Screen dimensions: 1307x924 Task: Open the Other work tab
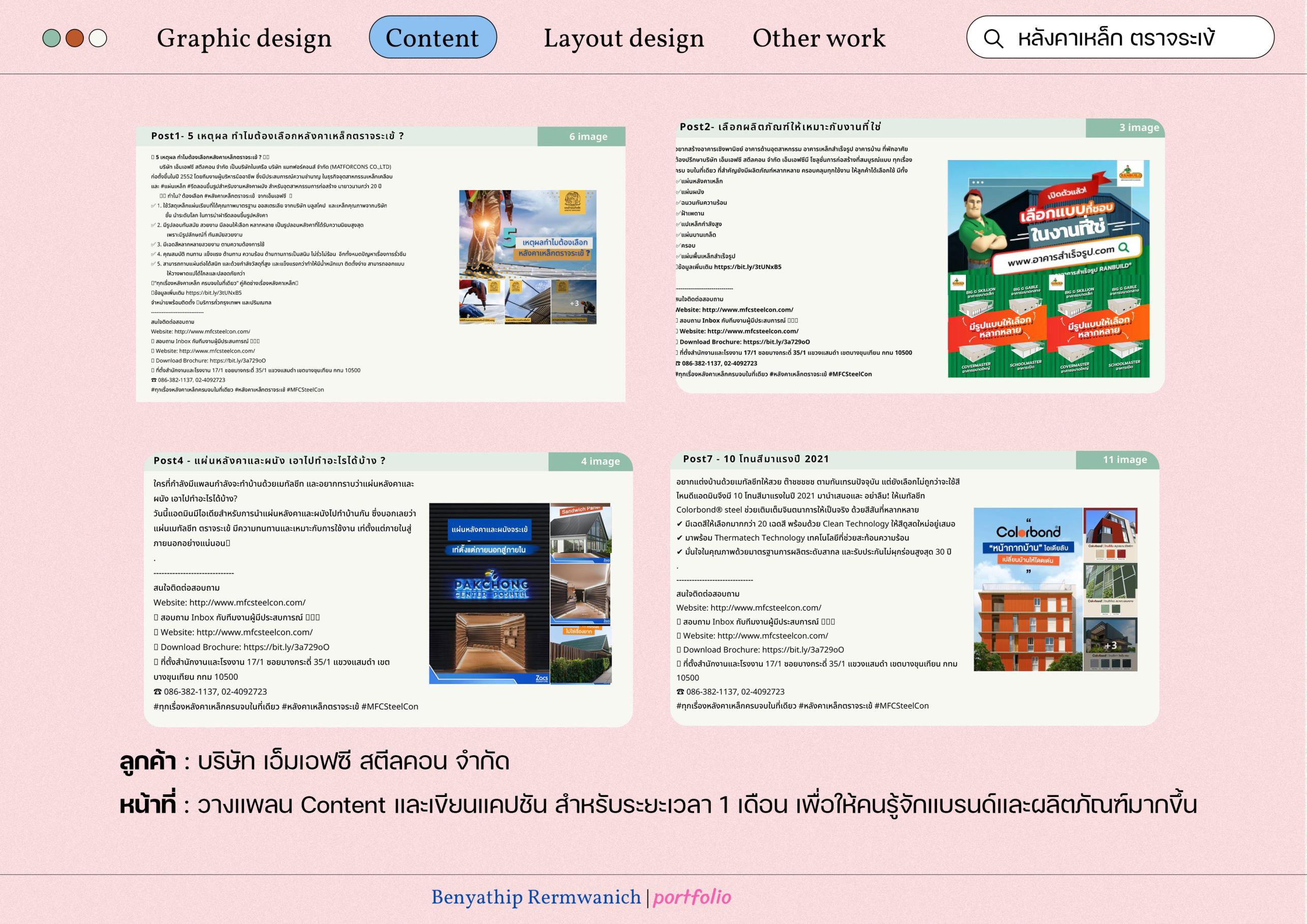[819, 38]
